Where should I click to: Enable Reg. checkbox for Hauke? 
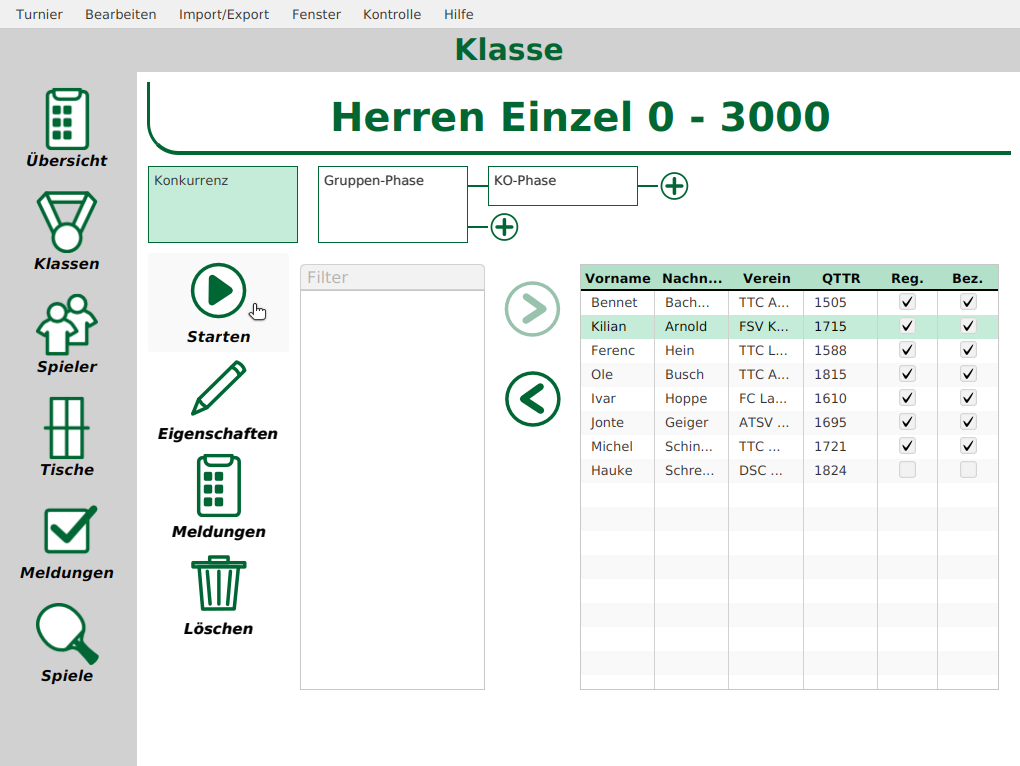pos(907,470)
